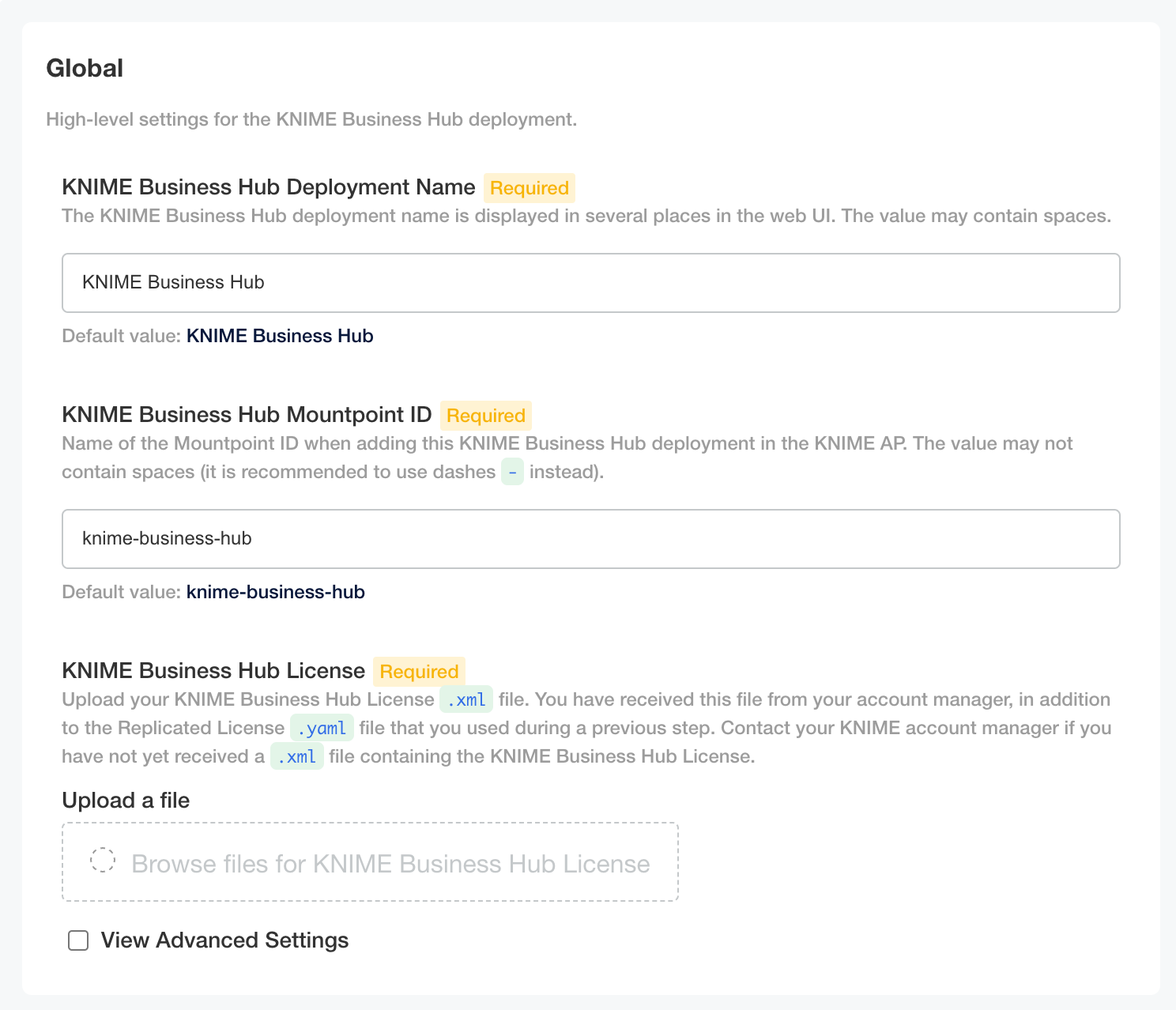The width and height of the screenshot is (1176, 1010).
Task: Click default value 'KNIME Business Hub' text
Action: [x=280, y=336]
